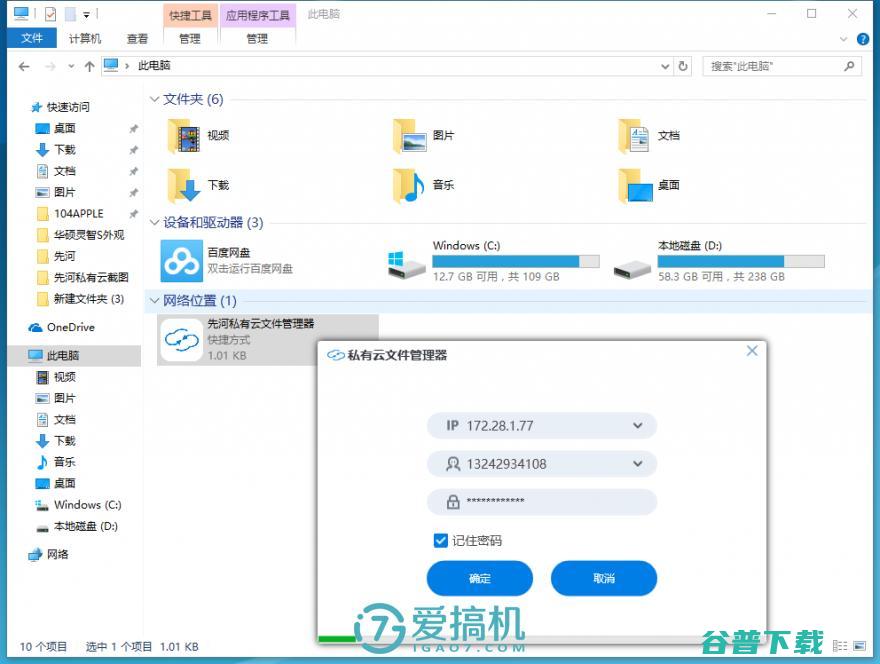Go up one level with up arrow
Image resolution: width=880 pixels, height=664 pixels.
tap(89, 66)
